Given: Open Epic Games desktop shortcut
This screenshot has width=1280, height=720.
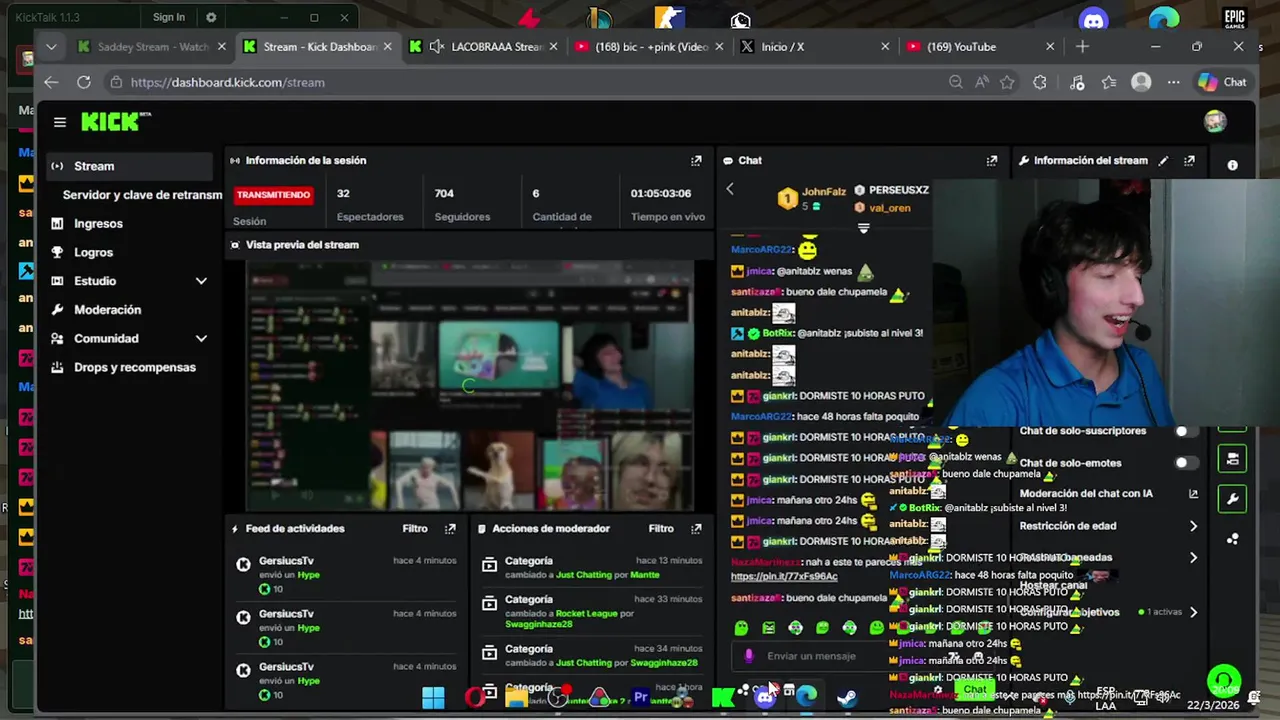Looking at the screenshot, I should point(1234,19).
